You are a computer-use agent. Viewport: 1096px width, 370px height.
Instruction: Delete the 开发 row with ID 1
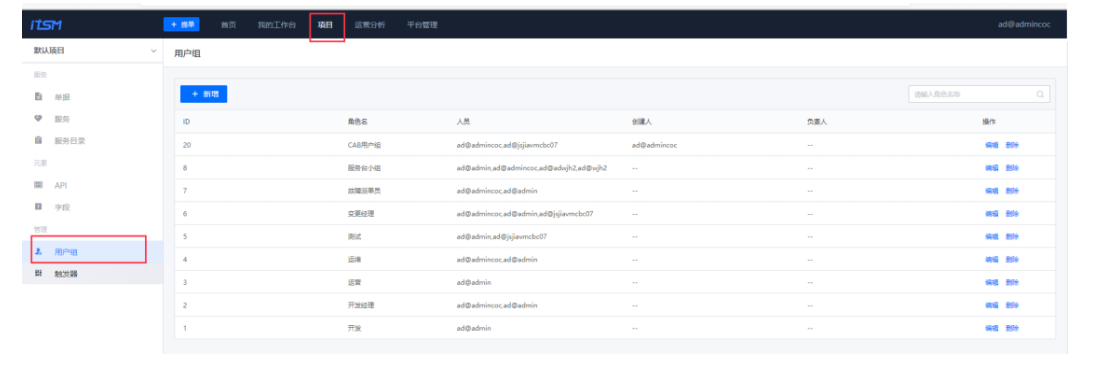pos(1012,328)
